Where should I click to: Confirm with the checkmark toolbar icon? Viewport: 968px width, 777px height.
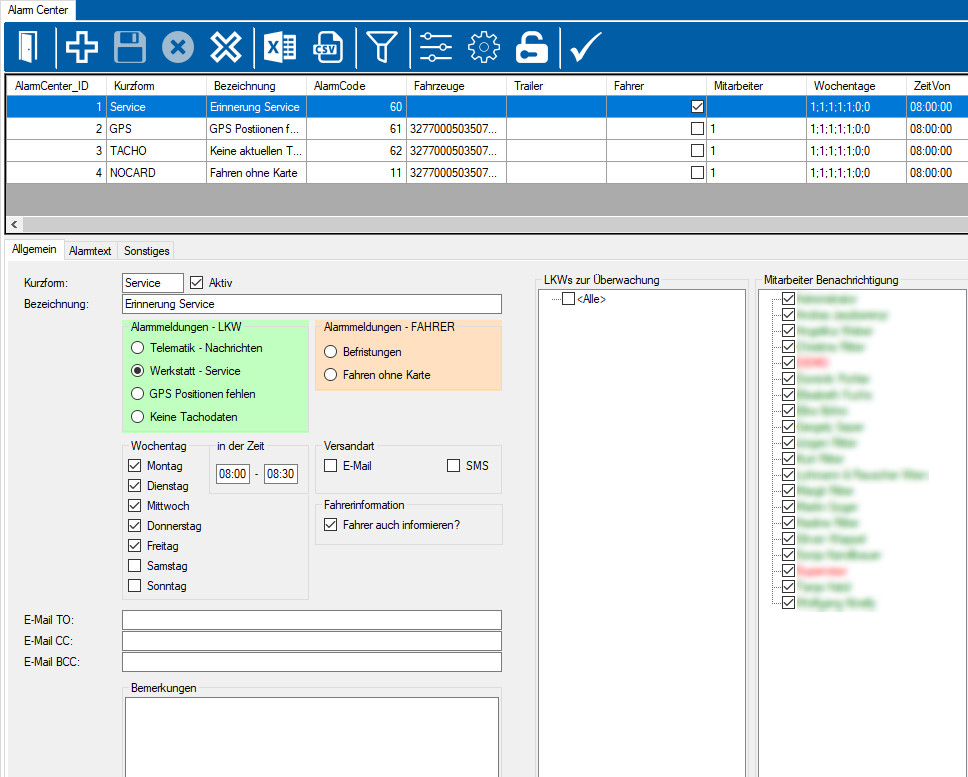[585, 46]
